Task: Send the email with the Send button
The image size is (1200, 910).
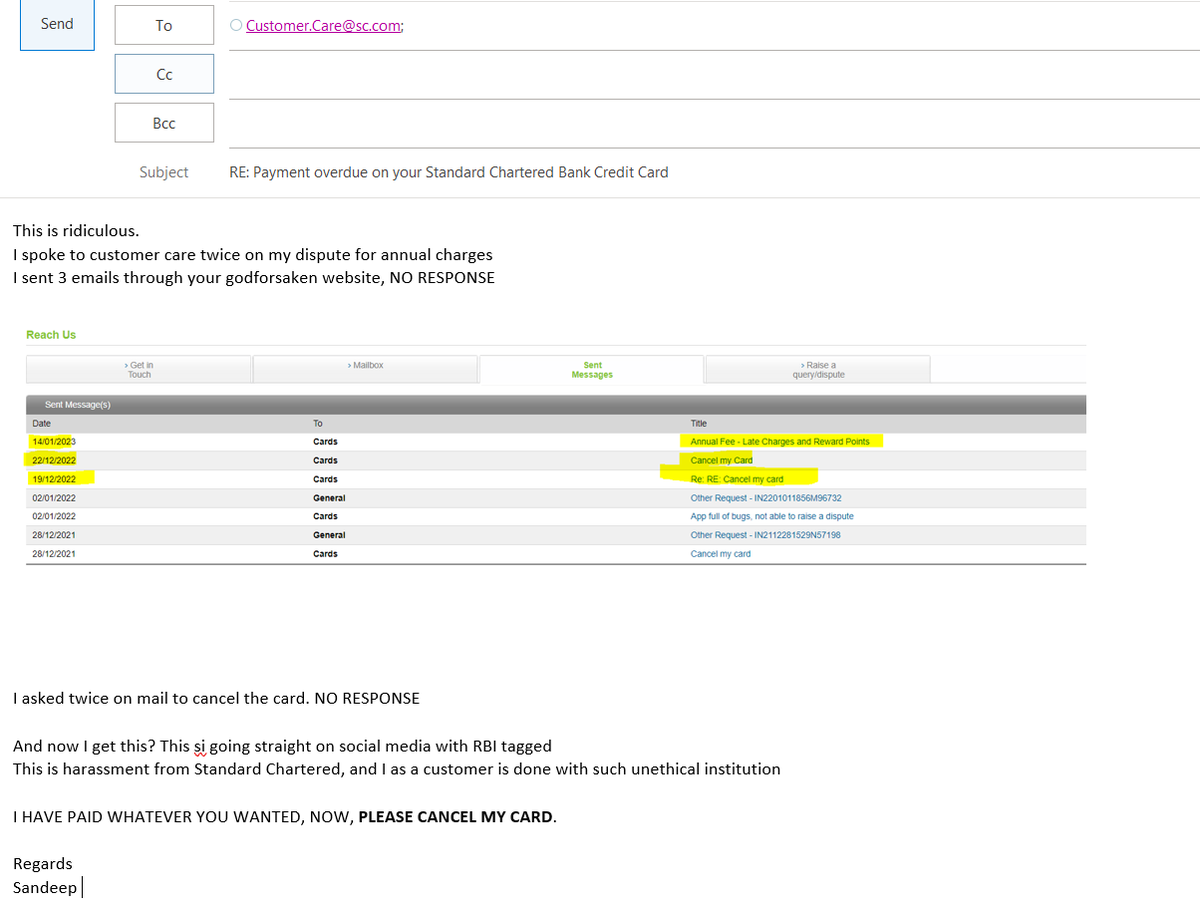Action: pyautogui.click(x=57, y=24)
